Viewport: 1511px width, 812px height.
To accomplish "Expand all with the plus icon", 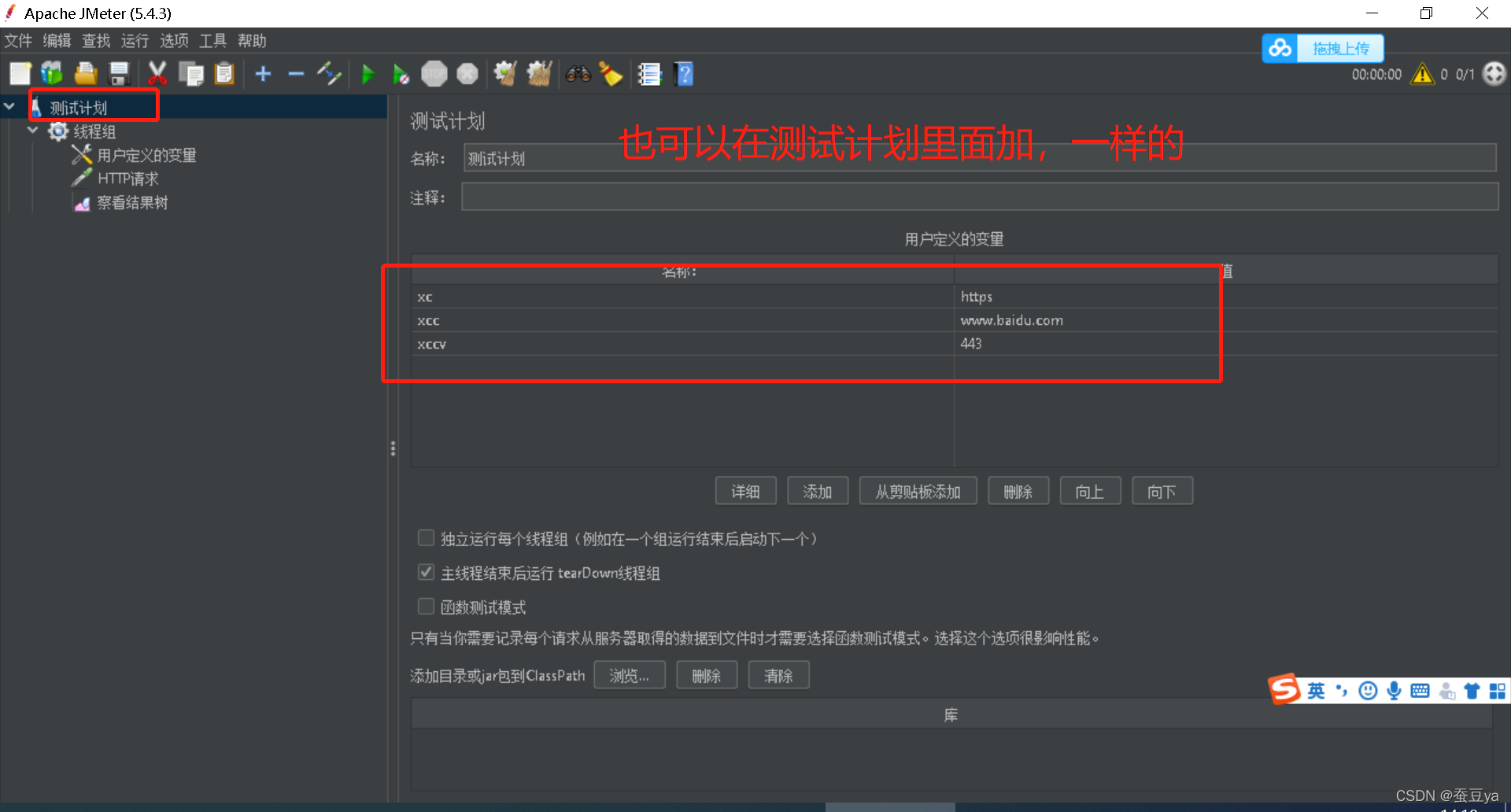I will pos(263,74).
